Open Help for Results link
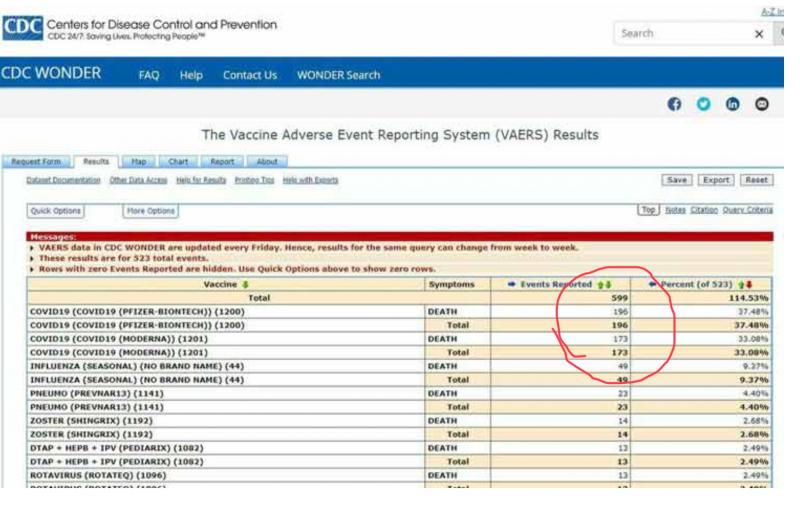Viewport: 800px width, 519px height. pyautogui.click(x=201, y=180)
